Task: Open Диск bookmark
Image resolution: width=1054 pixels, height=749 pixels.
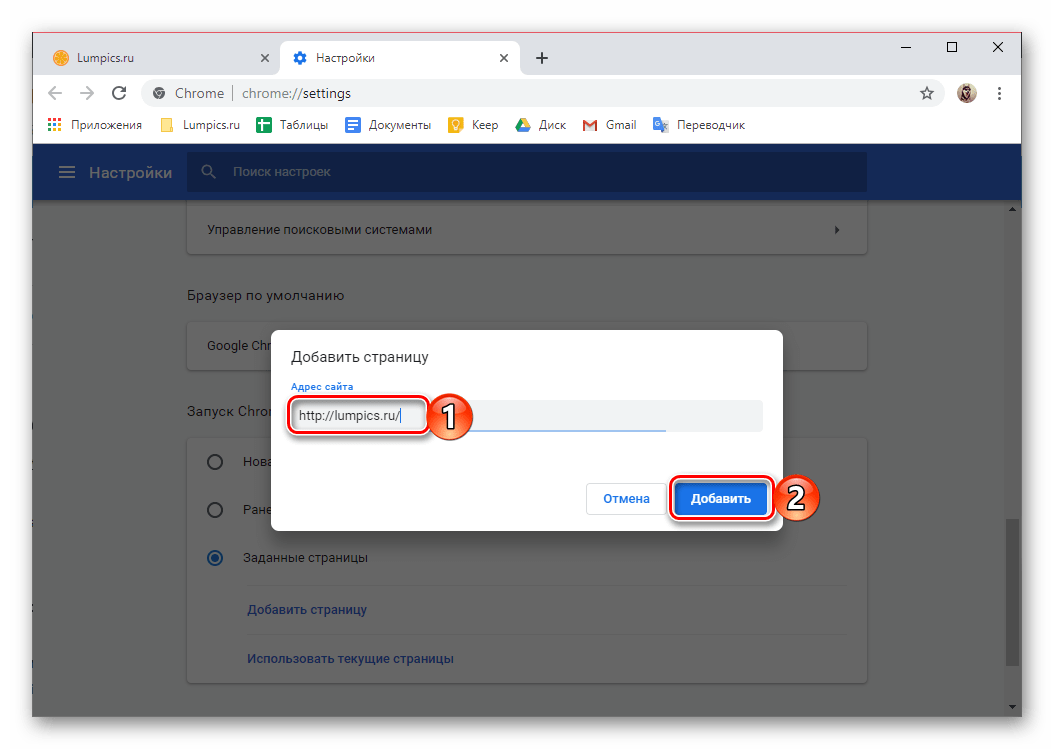Action: tap(540, 125)
